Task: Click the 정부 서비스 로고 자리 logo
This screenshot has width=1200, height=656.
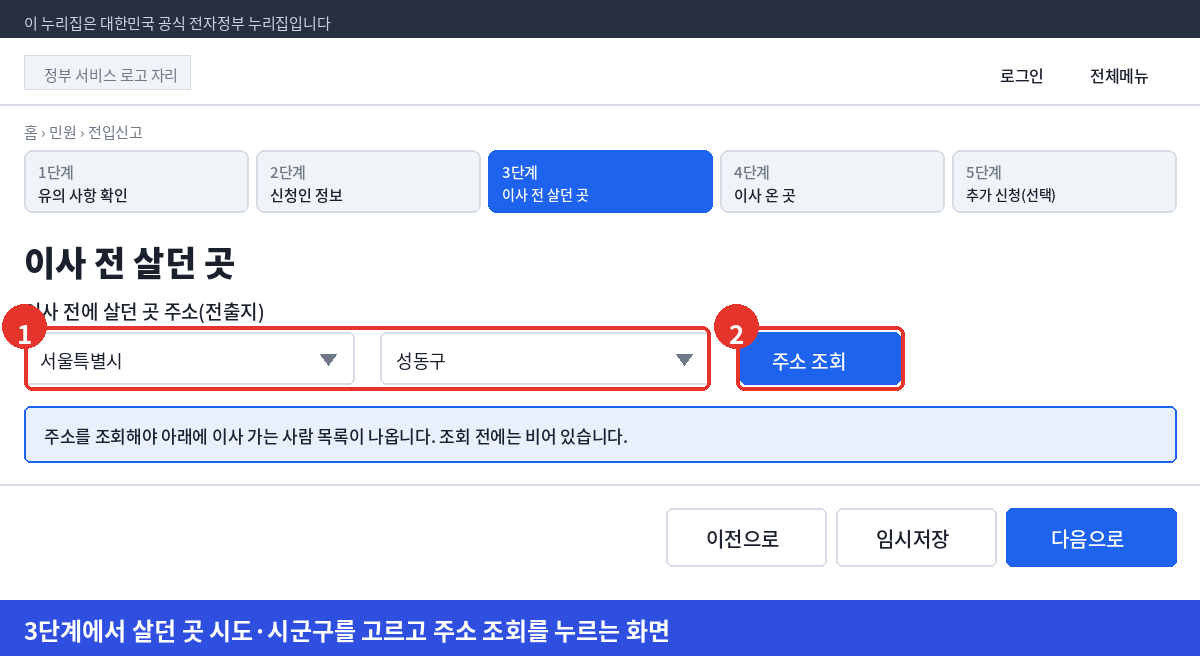Action: tap(107, 73)
